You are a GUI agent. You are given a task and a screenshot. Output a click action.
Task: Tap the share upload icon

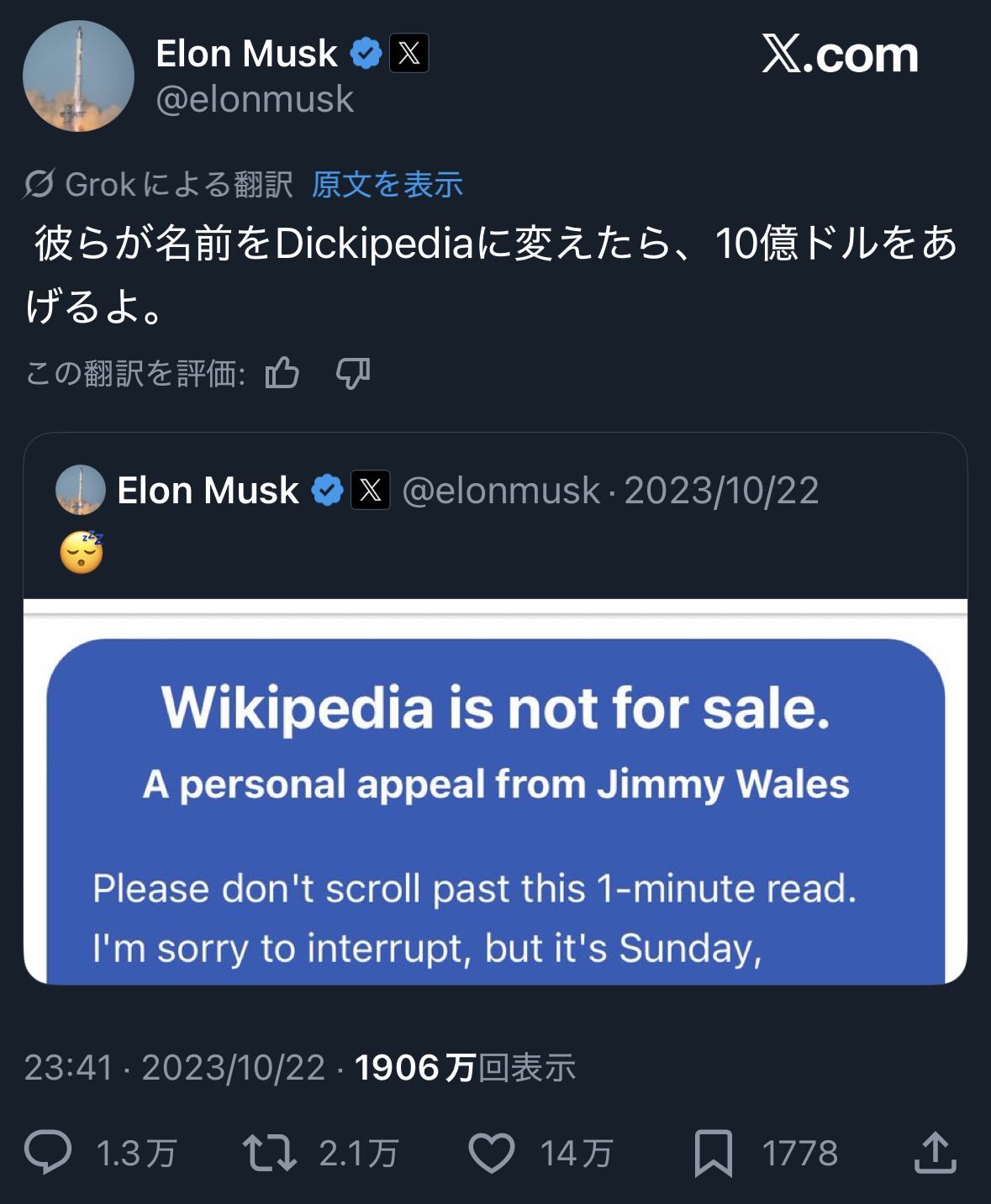(935, 1152)
